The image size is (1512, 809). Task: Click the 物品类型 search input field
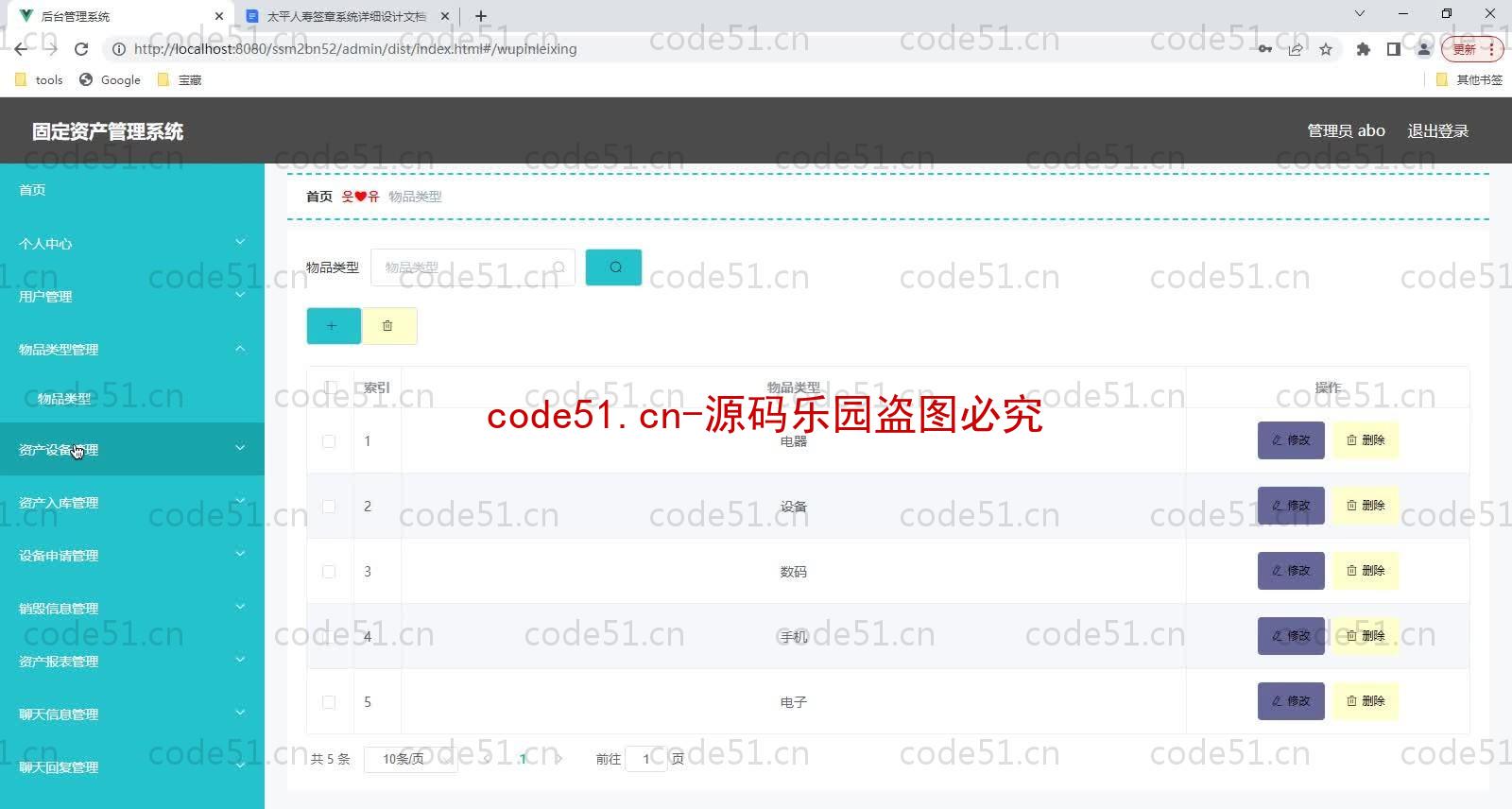click(472, 267)
